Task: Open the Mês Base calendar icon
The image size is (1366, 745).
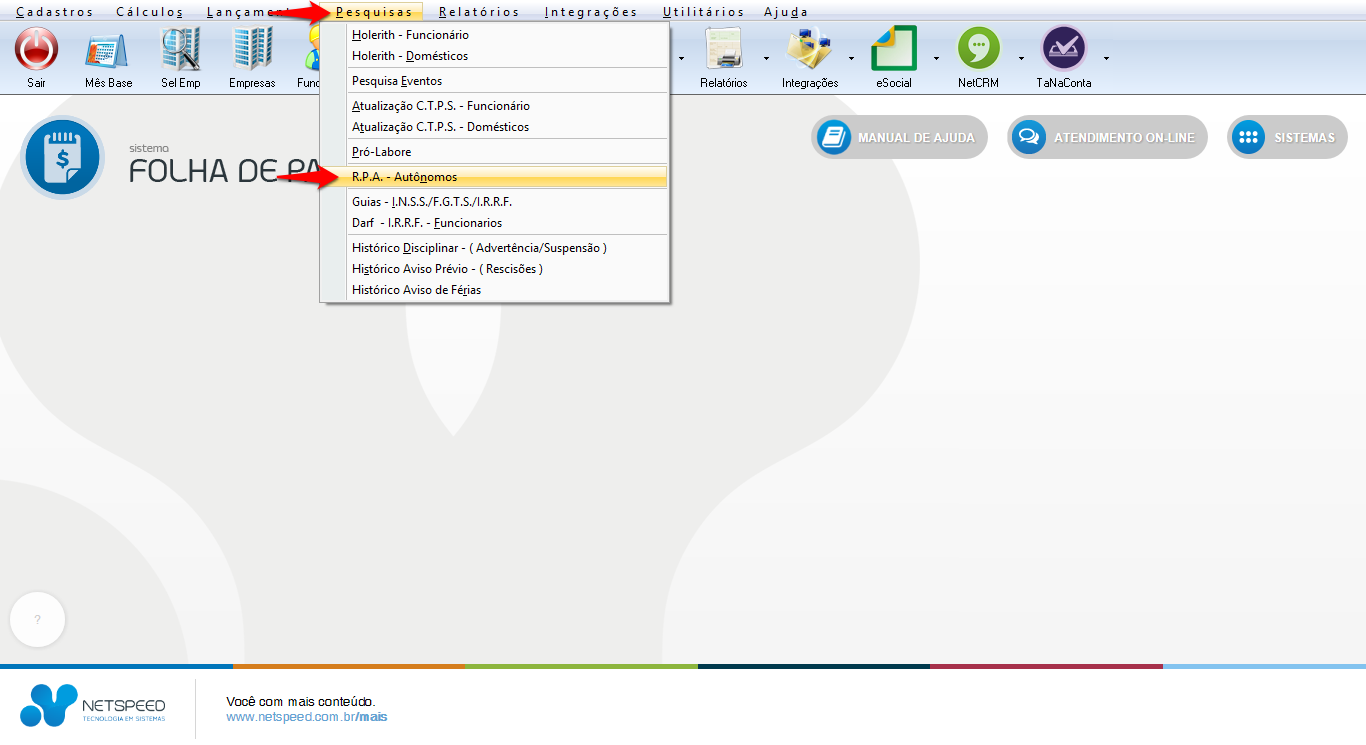Action: [x=108, y=49]
